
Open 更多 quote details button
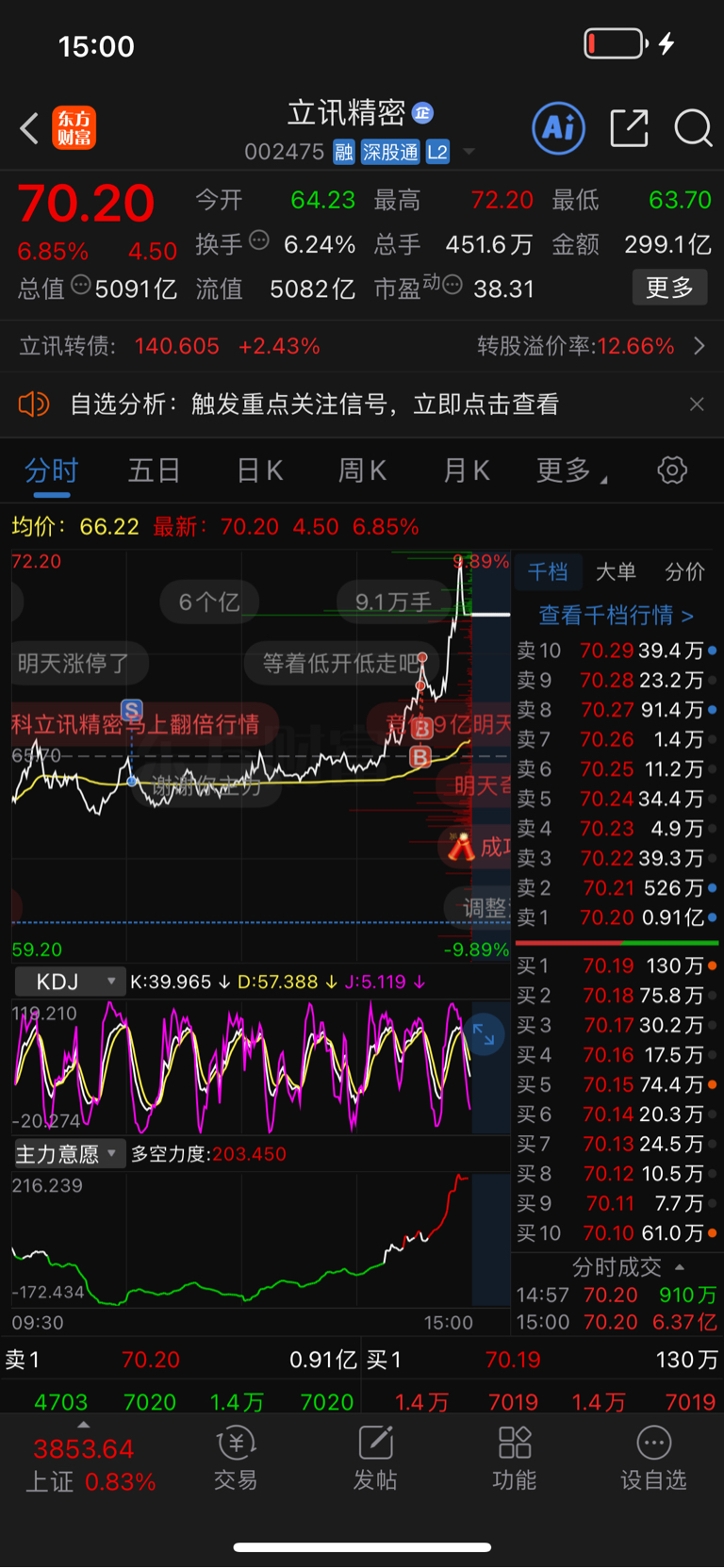(669, 288)
